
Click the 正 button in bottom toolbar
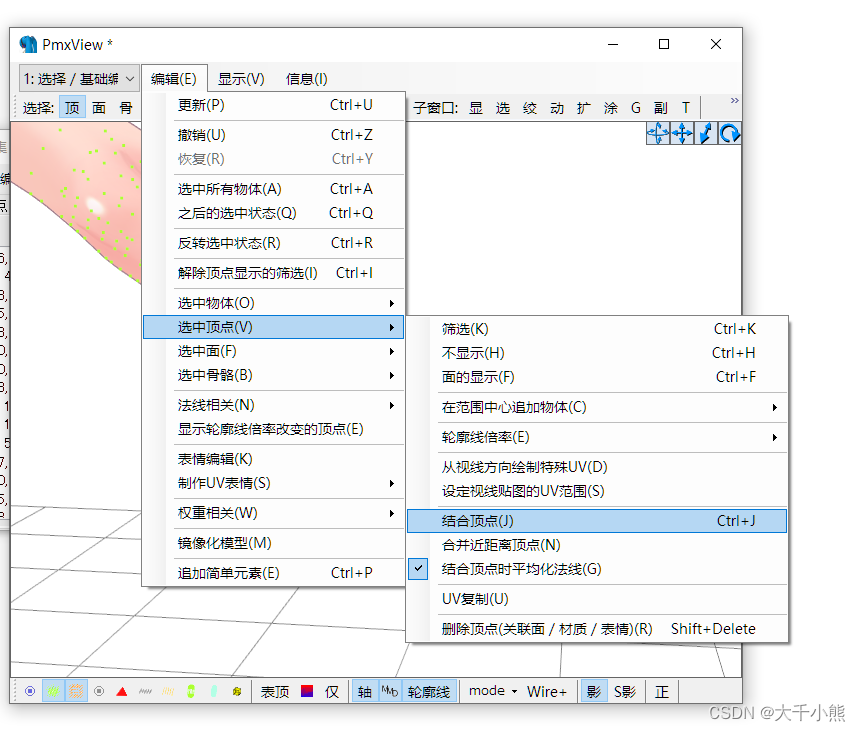click(x=661, y=691)
